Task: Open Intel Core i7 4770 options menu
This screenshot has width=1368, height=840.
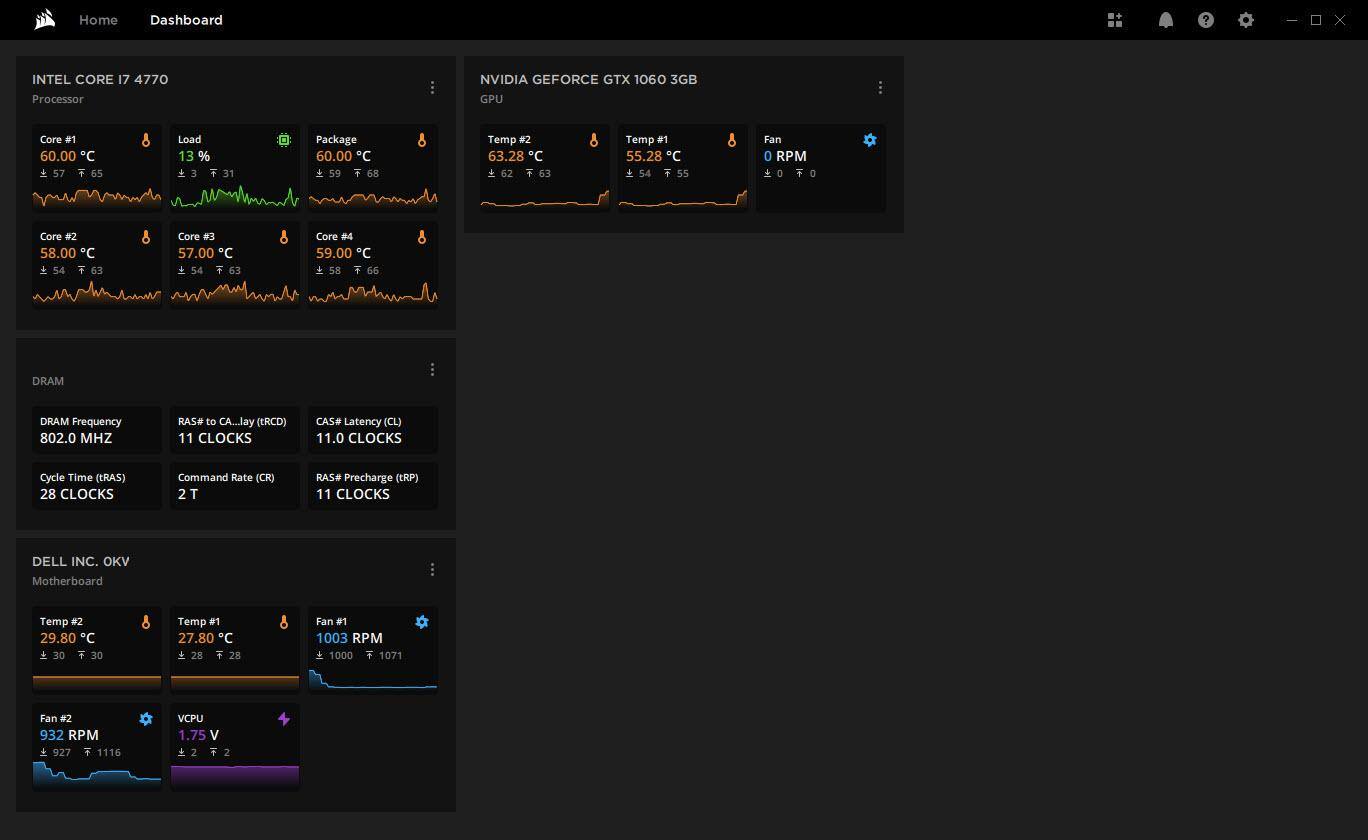Action: pos(432,88)
